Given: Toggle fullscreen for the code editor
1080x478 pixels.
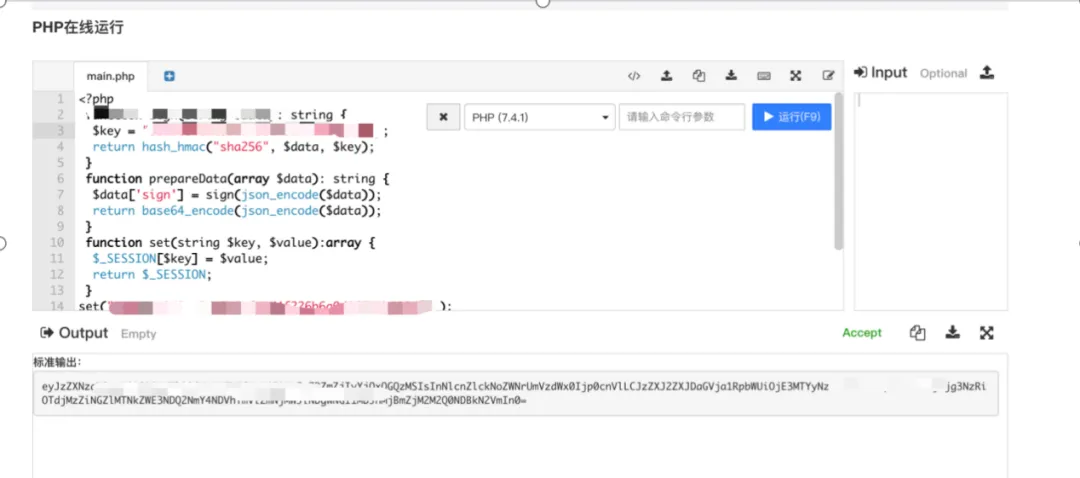Looking at the screenshot, I should 796,76.
